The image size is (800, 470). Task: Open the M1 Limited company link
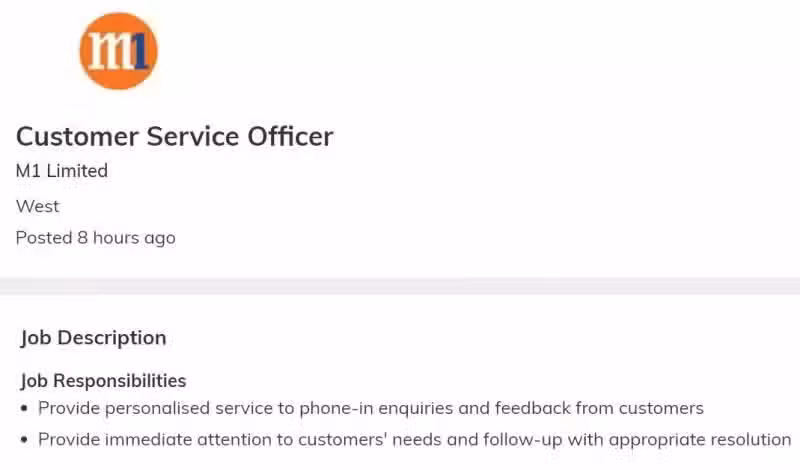(62, 170)
